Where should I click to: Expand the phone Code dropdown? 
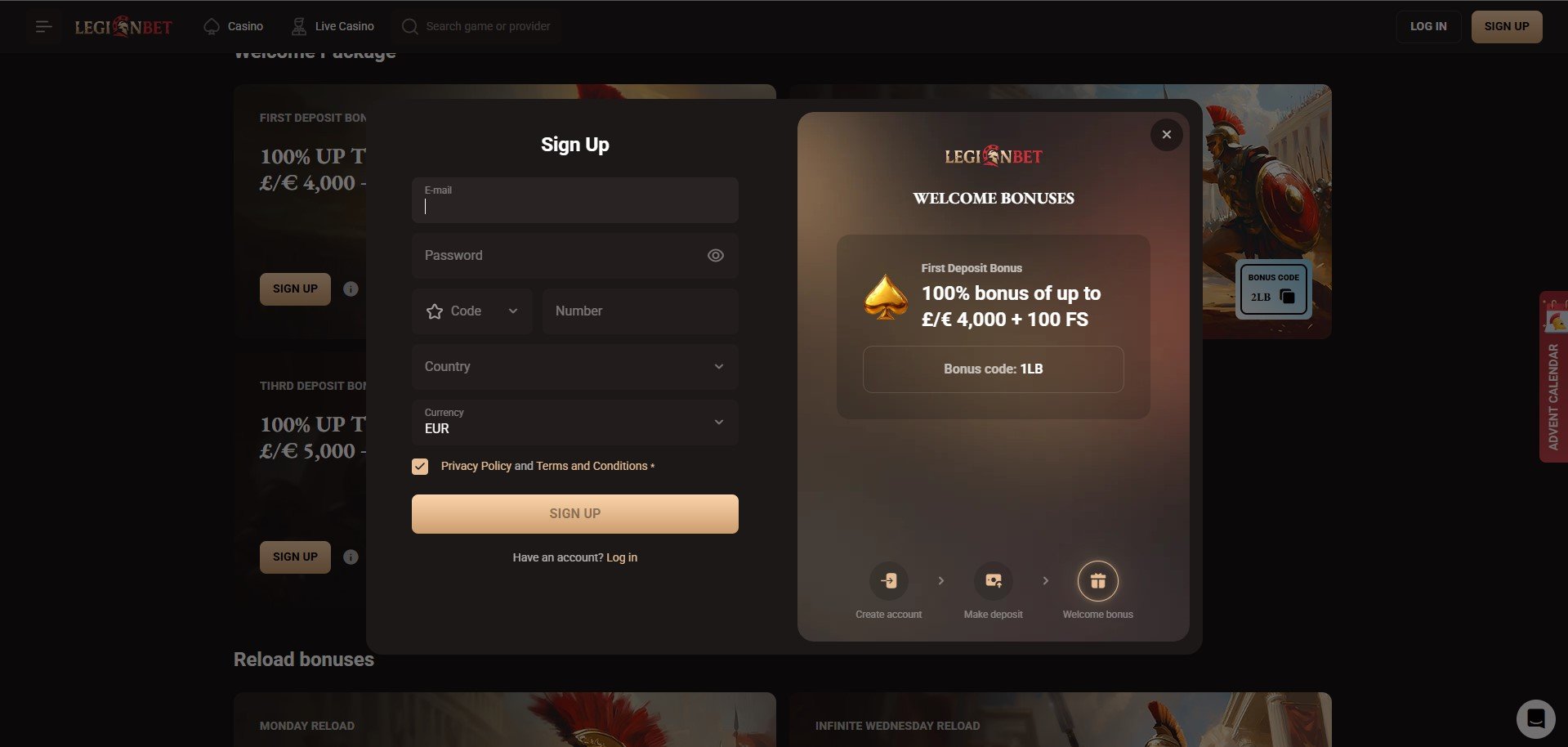(x=472, y=311)
